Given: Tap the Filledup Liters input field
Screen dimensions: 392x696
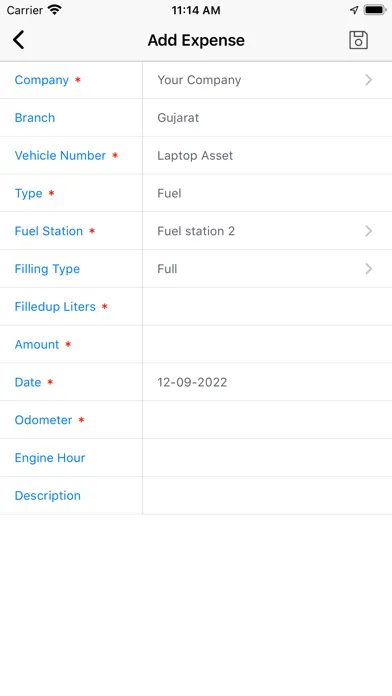Looking at the screenshot, I should point(267,306).
